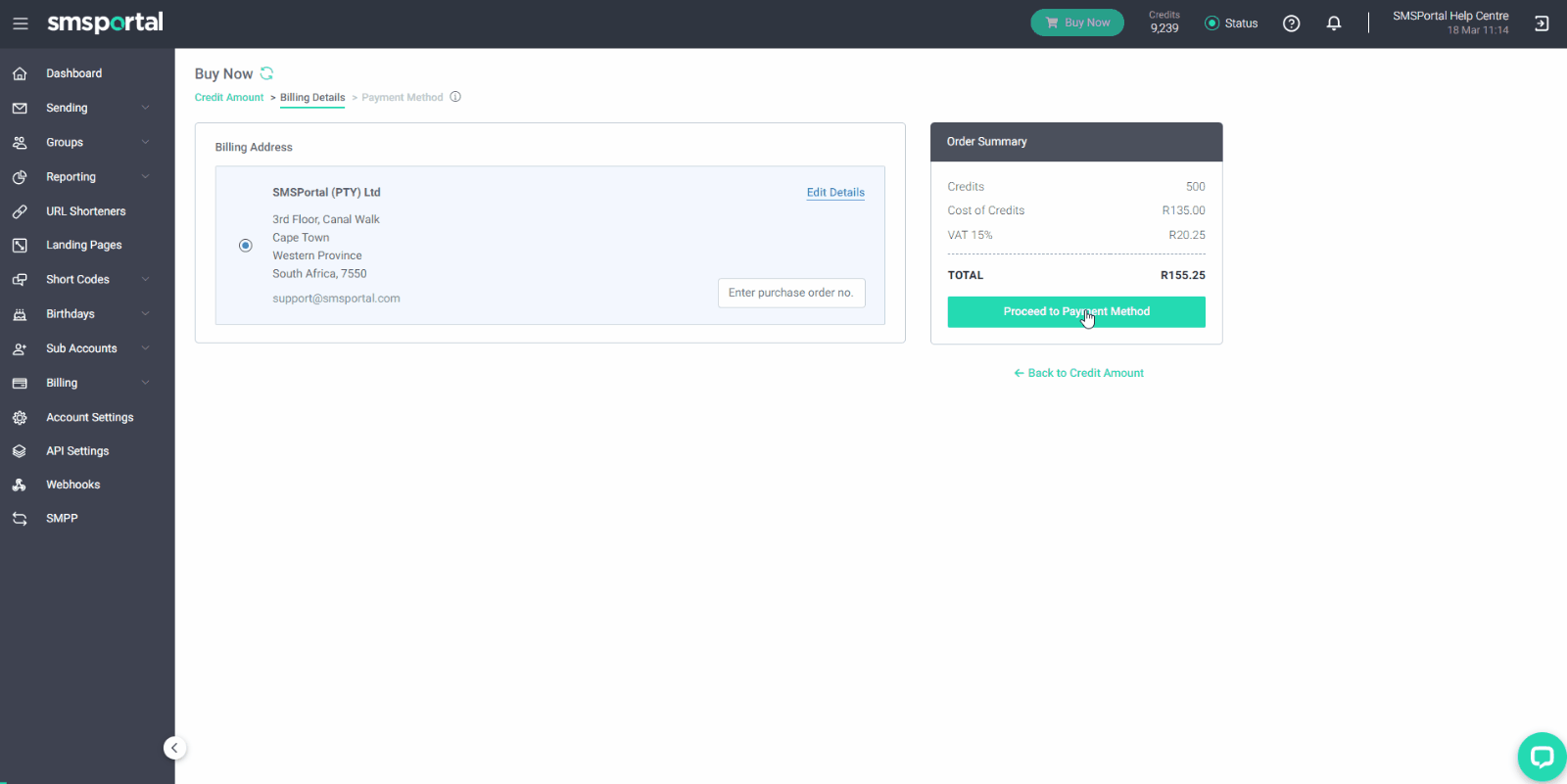
Task: Click the Account Settings gear icon
Action: click(20, 418)
